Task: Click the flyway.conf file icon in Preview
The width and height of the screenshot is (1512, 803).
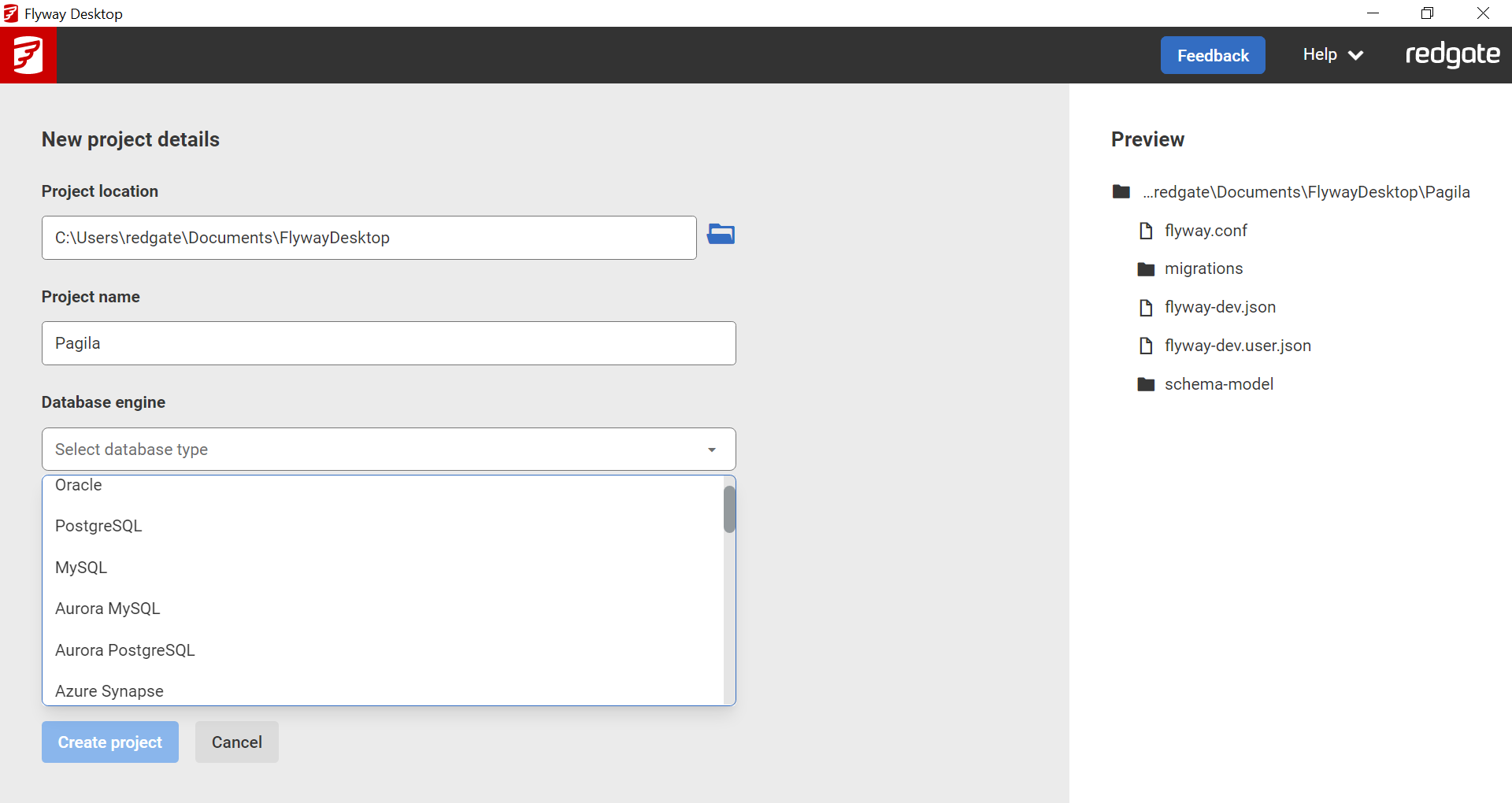Action: pos(1146,231)
